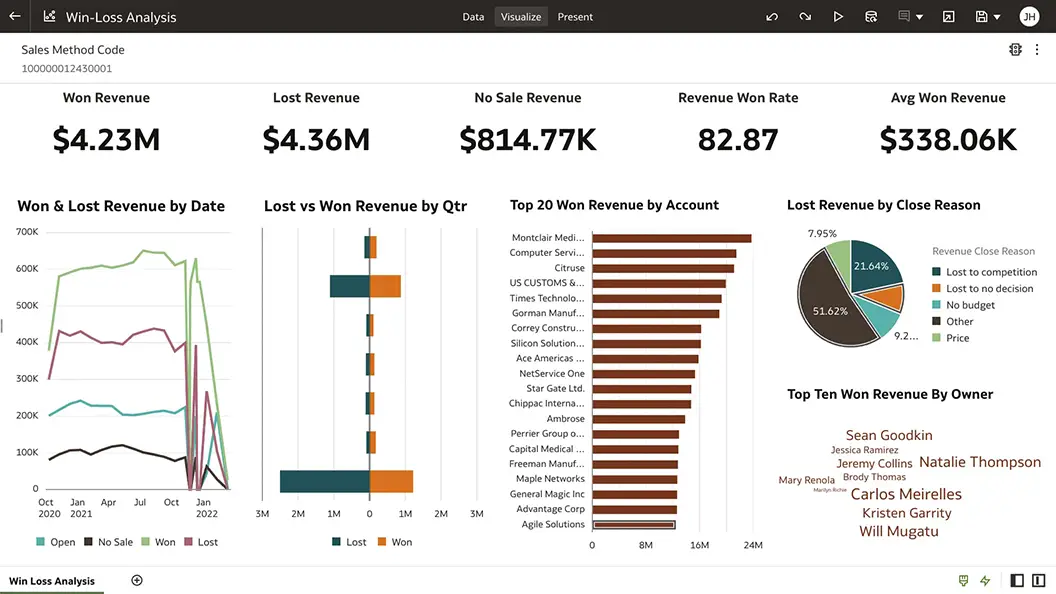This screenshot has height=594, width=1056.
Task: Refresh data using the database icon
Action: tap(871, 17)
